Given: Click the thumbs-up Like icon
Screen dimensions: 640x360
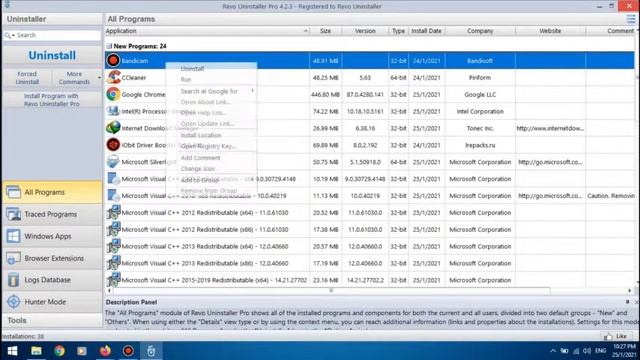Looking at the screenshot, I should pos(608,336).
